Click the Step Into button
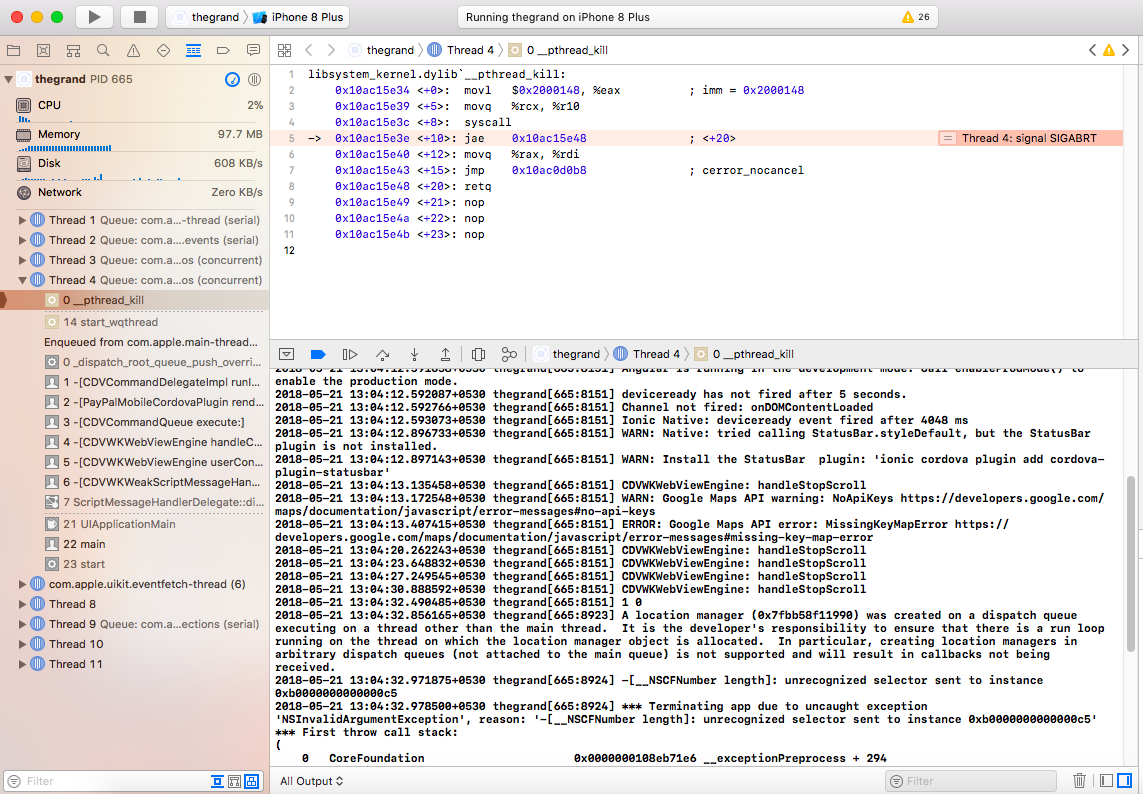 (x=414, y=354)
